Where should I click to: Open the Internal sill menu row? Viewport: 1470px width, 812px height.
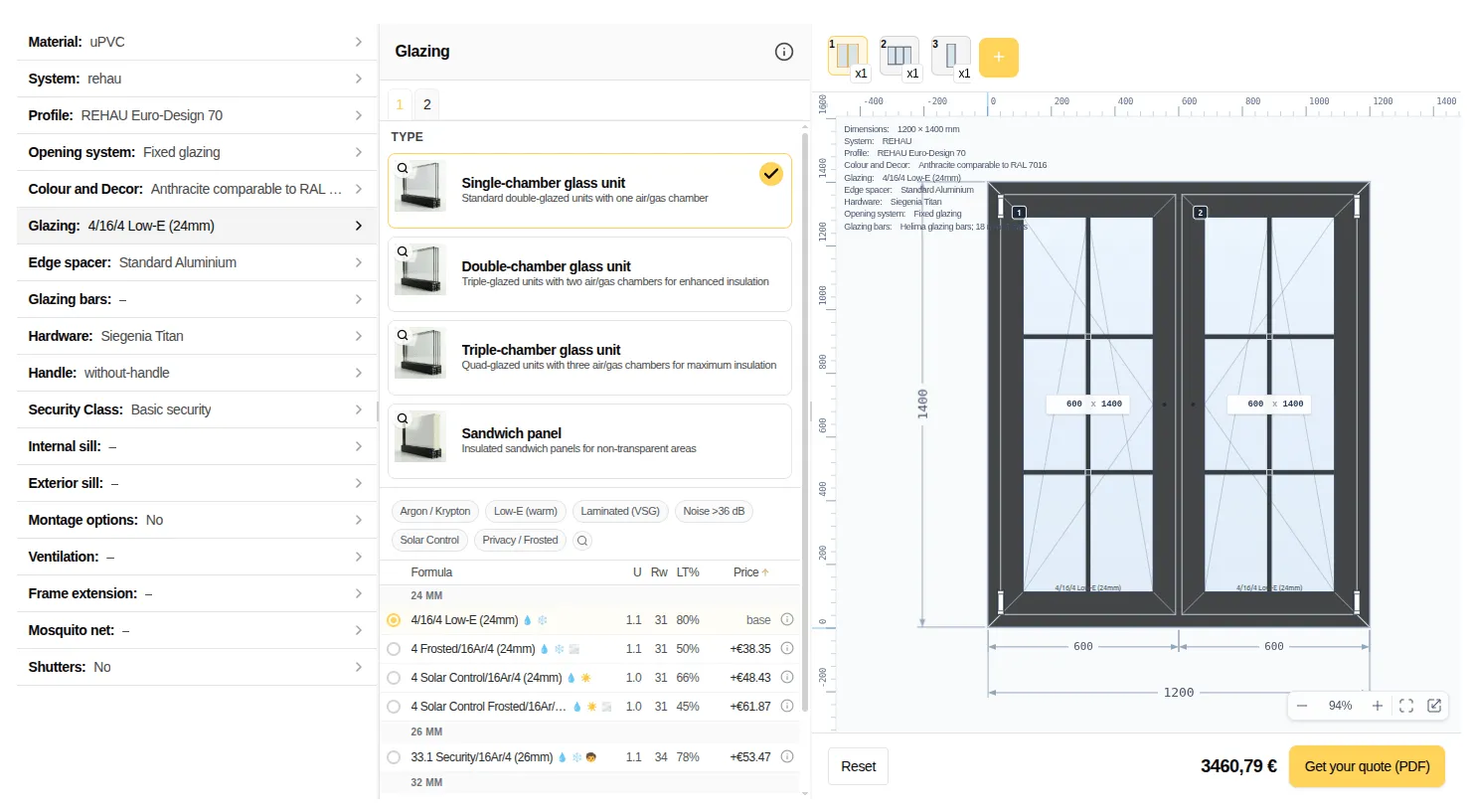pos(195,446)
